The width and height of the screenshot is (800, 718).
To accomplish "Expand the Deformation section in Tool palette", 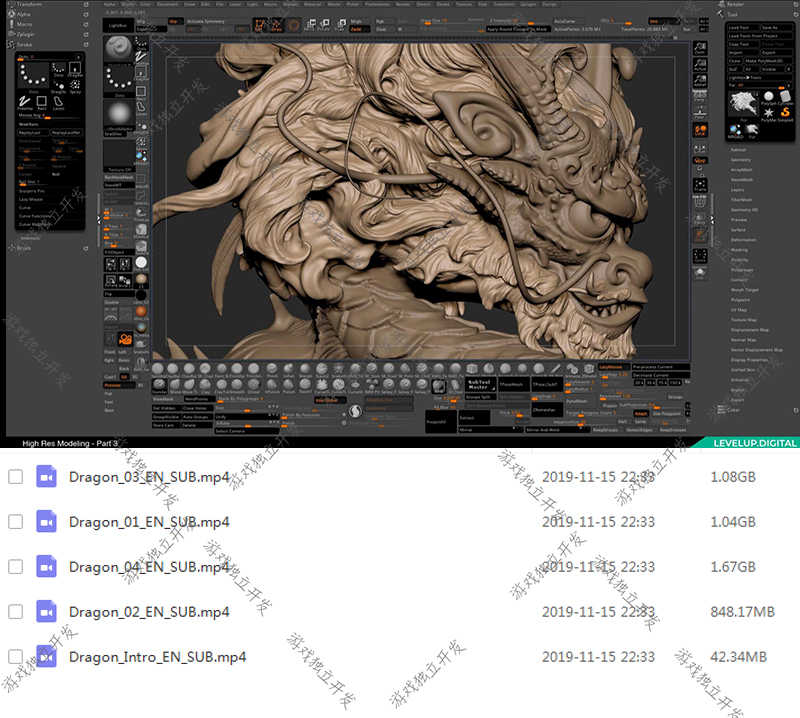I will (743, 240).
